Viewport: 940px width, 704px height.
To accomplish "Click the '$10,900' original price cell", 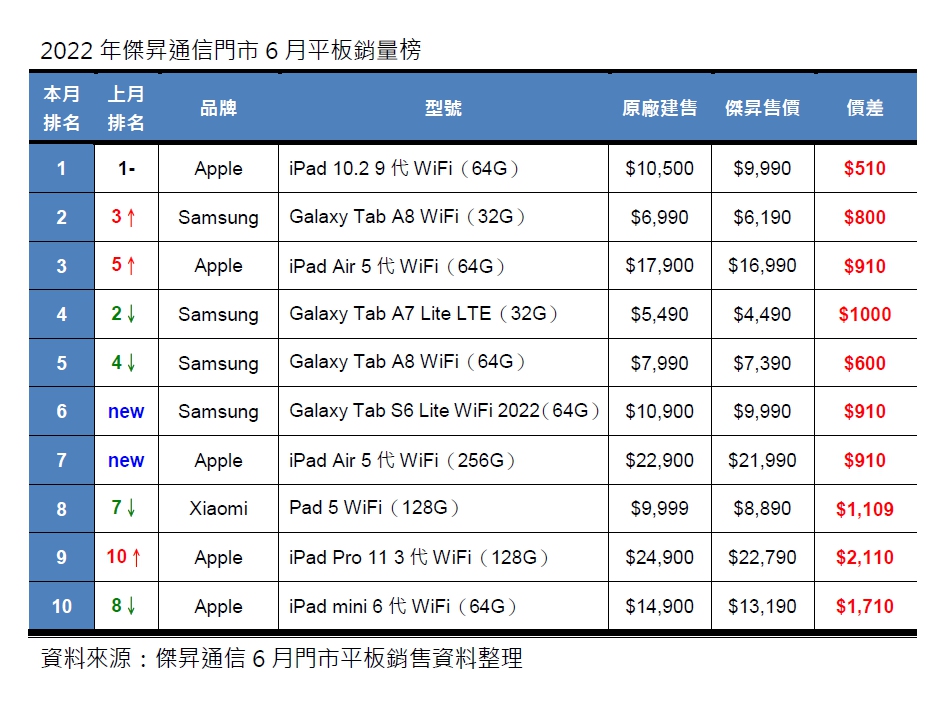I will 659,411.
